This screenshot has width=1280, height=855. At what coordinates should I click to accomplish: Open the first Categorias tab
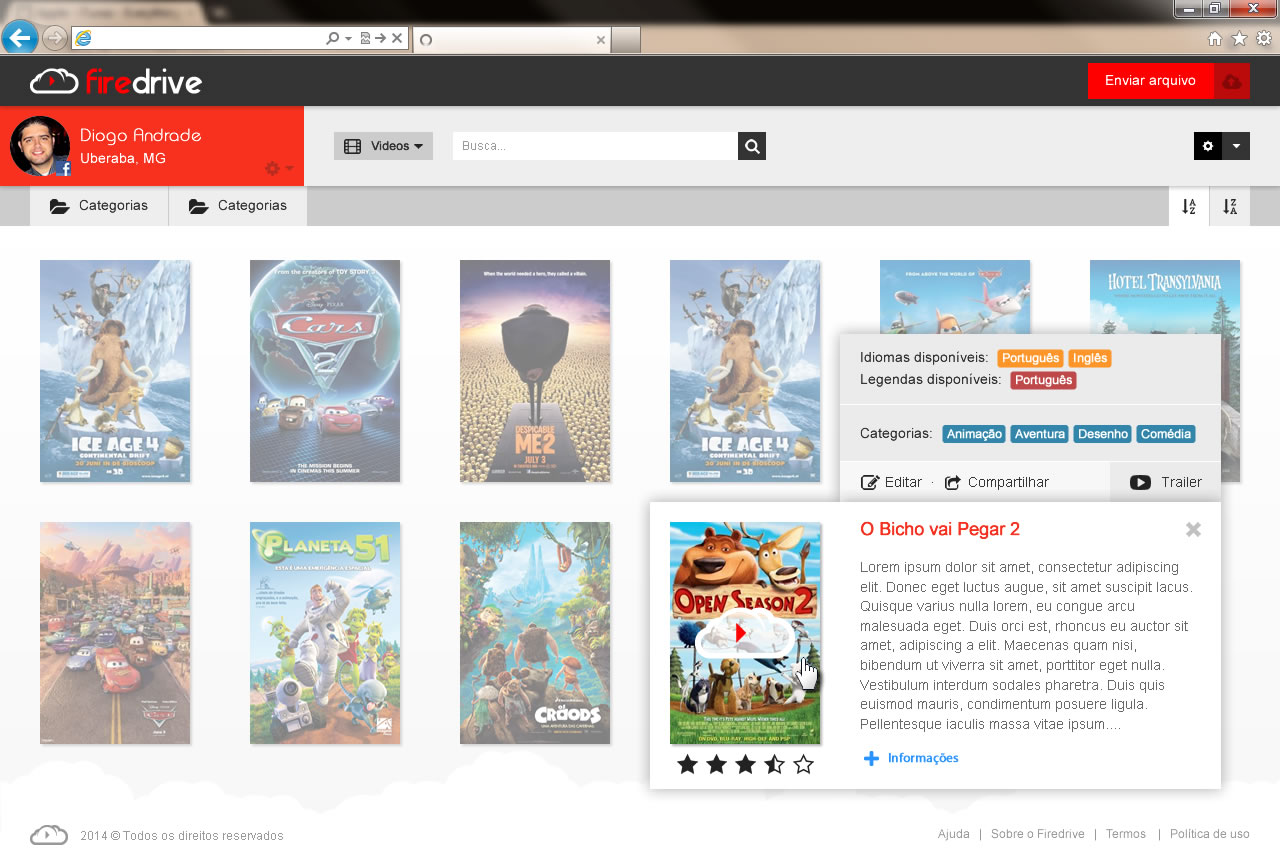click(x=99, y=206)
